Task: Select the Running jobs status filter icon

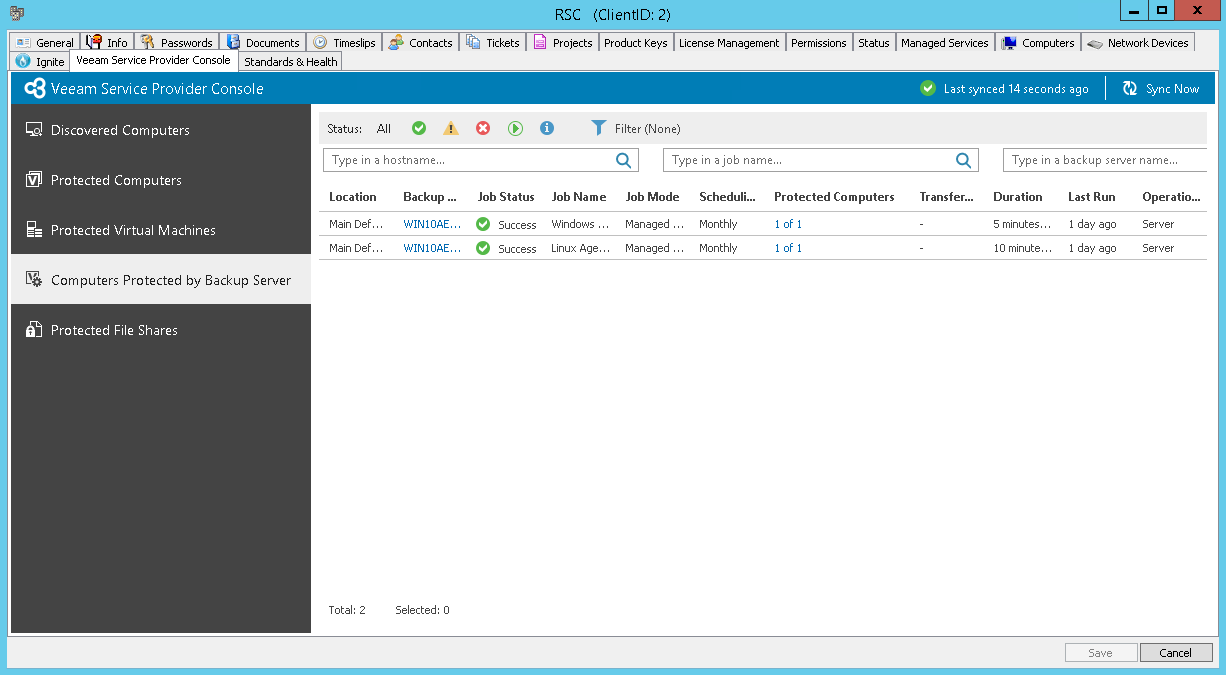Action: tap(515, 128)
